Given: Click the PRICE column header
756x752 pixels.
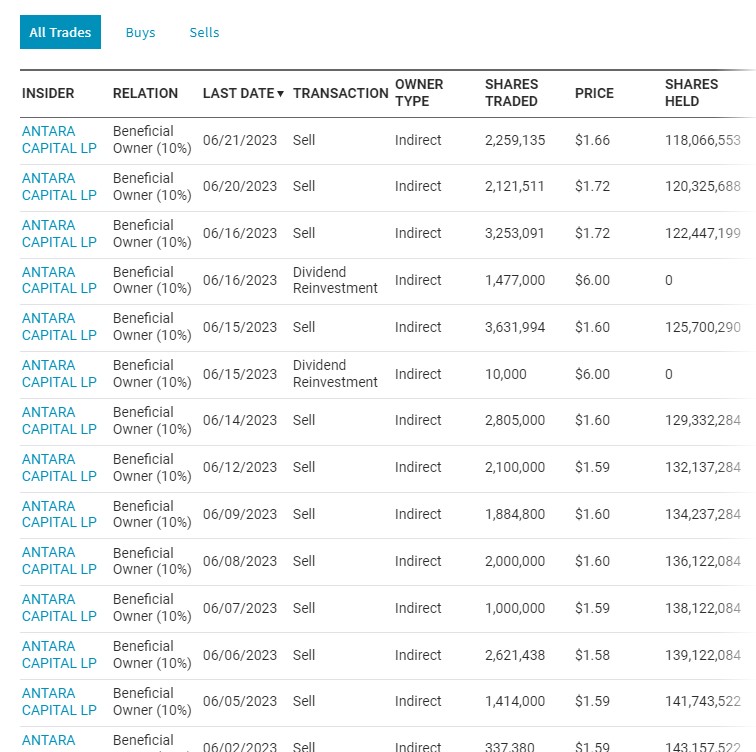Looking at the screenshot, I should tap(594, 93).
